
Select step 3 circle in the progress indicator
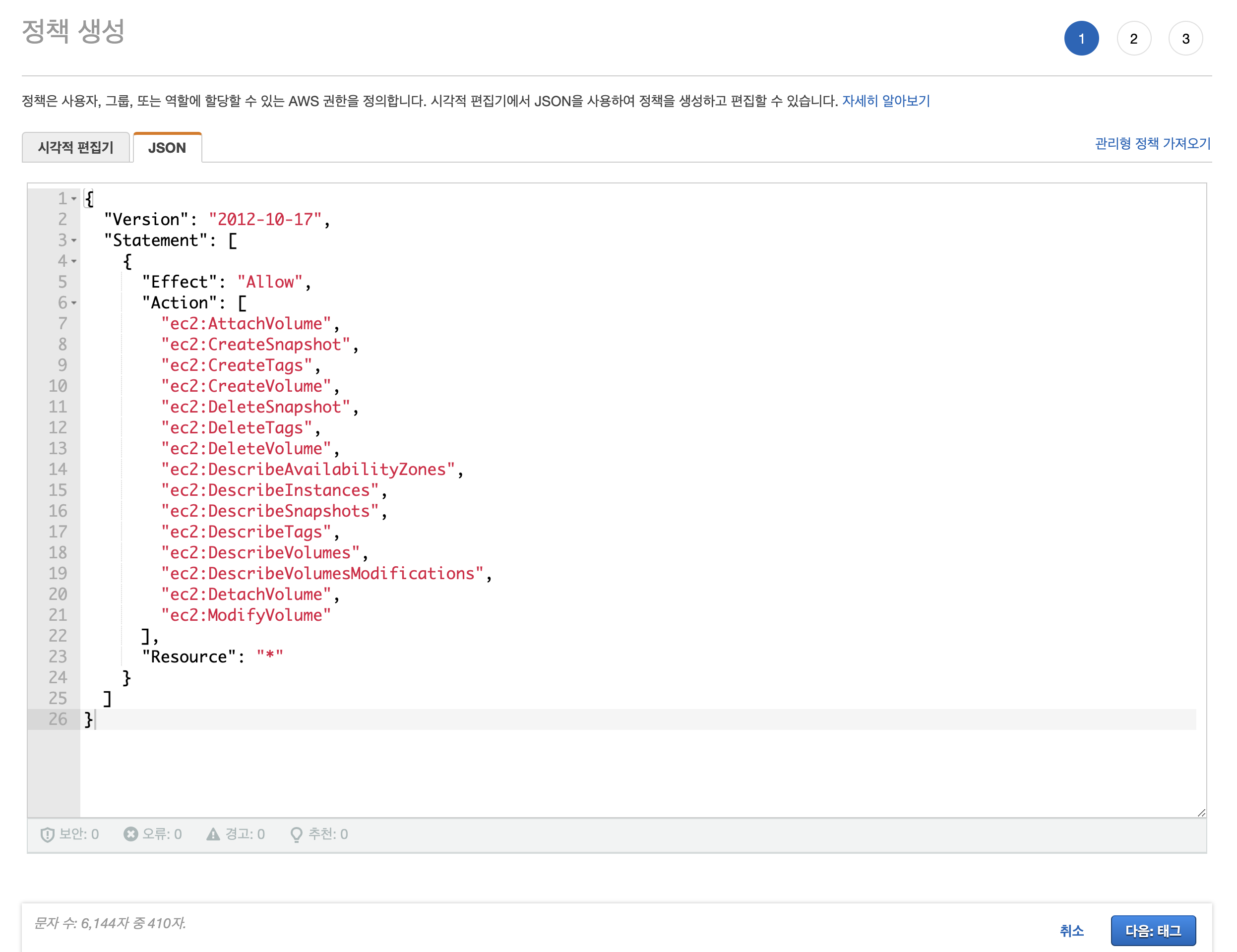[x=1186, y=37]
